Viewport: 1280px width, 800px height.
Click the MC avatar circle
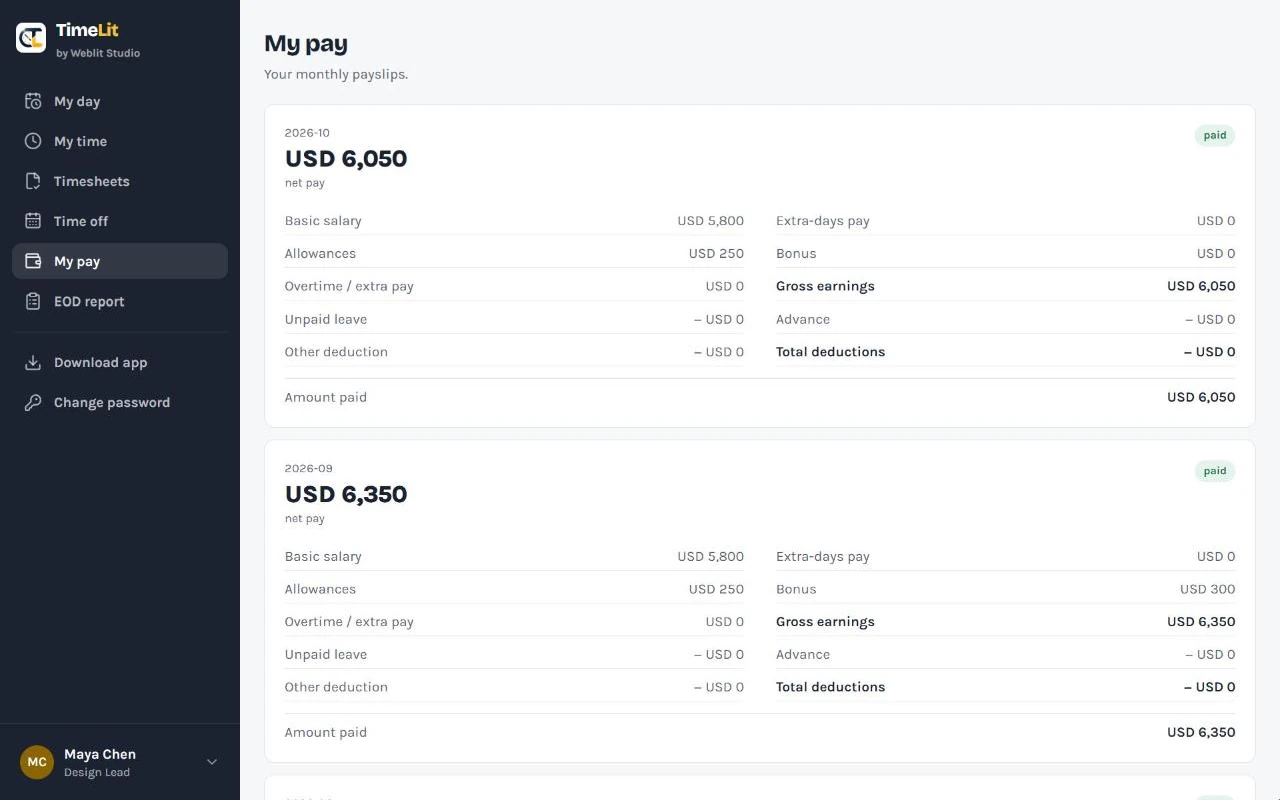(37, 762)
